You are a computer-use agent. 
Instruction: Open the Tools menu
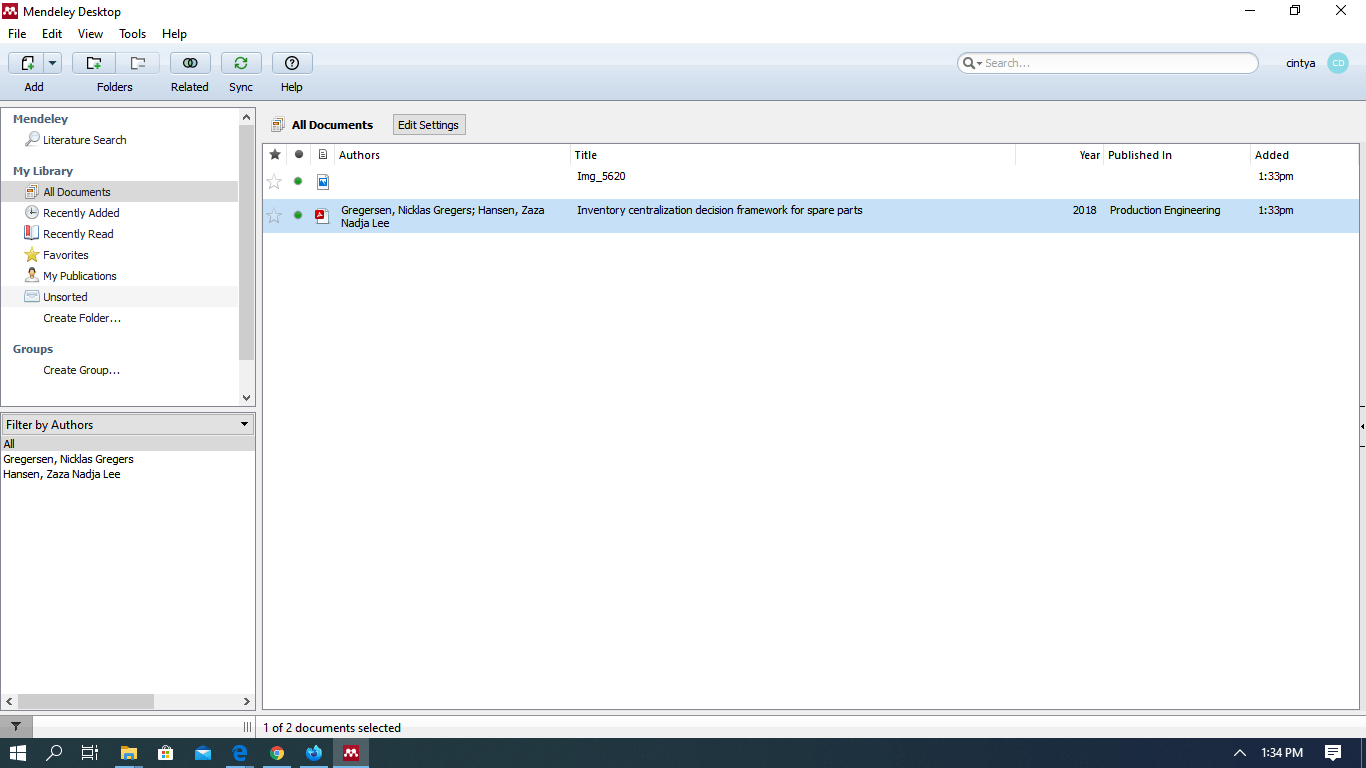pyautogui.click(x=133, y=34)
